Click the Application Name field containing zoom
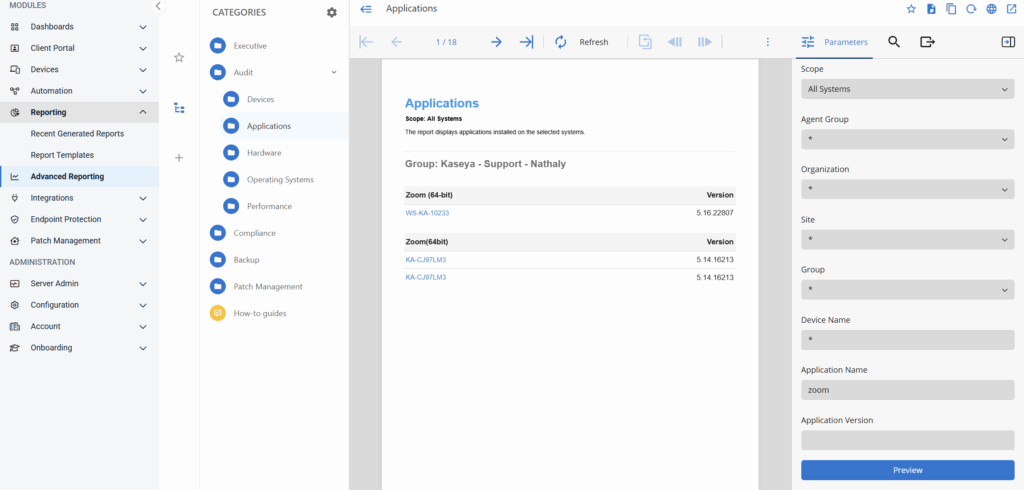The width and height of the screenshot is (1024, 490). click(x=908, y=390)
